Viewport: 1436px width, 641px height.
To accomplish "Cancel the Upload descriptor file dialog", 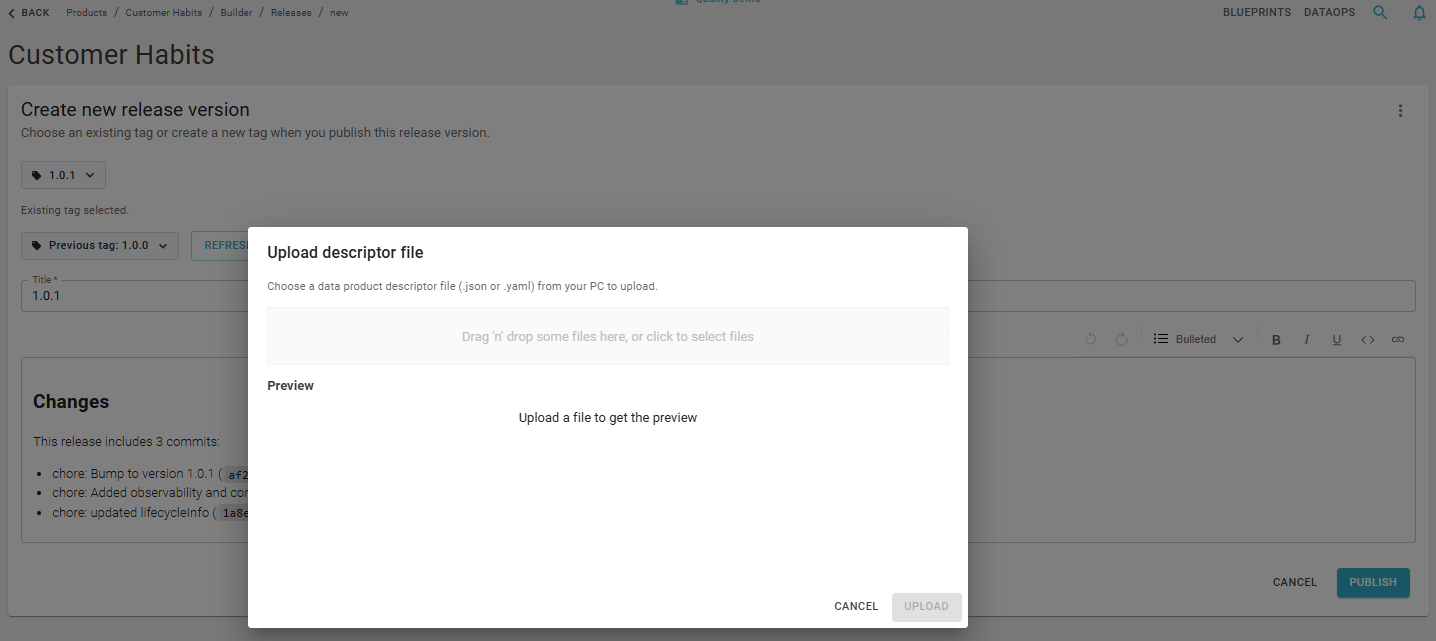I will tap(855, 606).
